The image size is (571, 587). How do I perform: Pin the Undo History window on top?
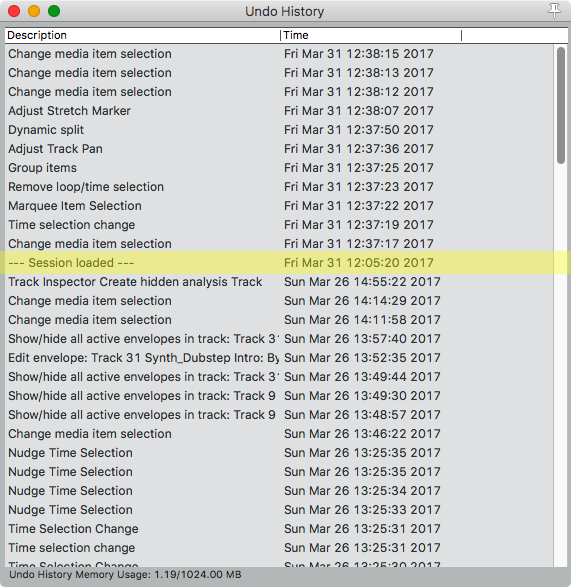(554, 10)
